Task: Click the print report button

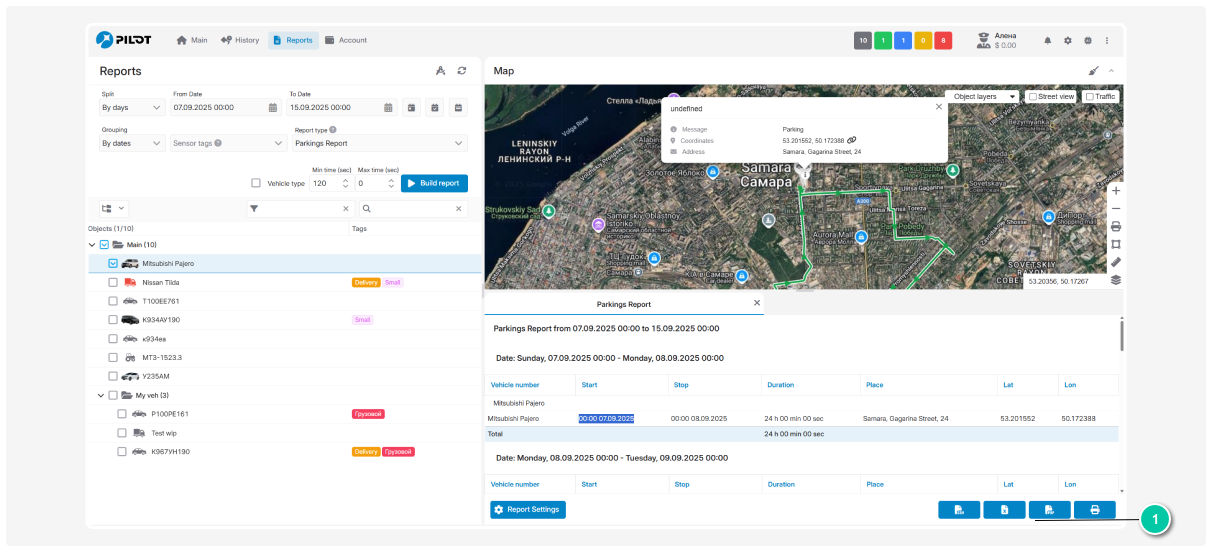Action: [1094, 510]
